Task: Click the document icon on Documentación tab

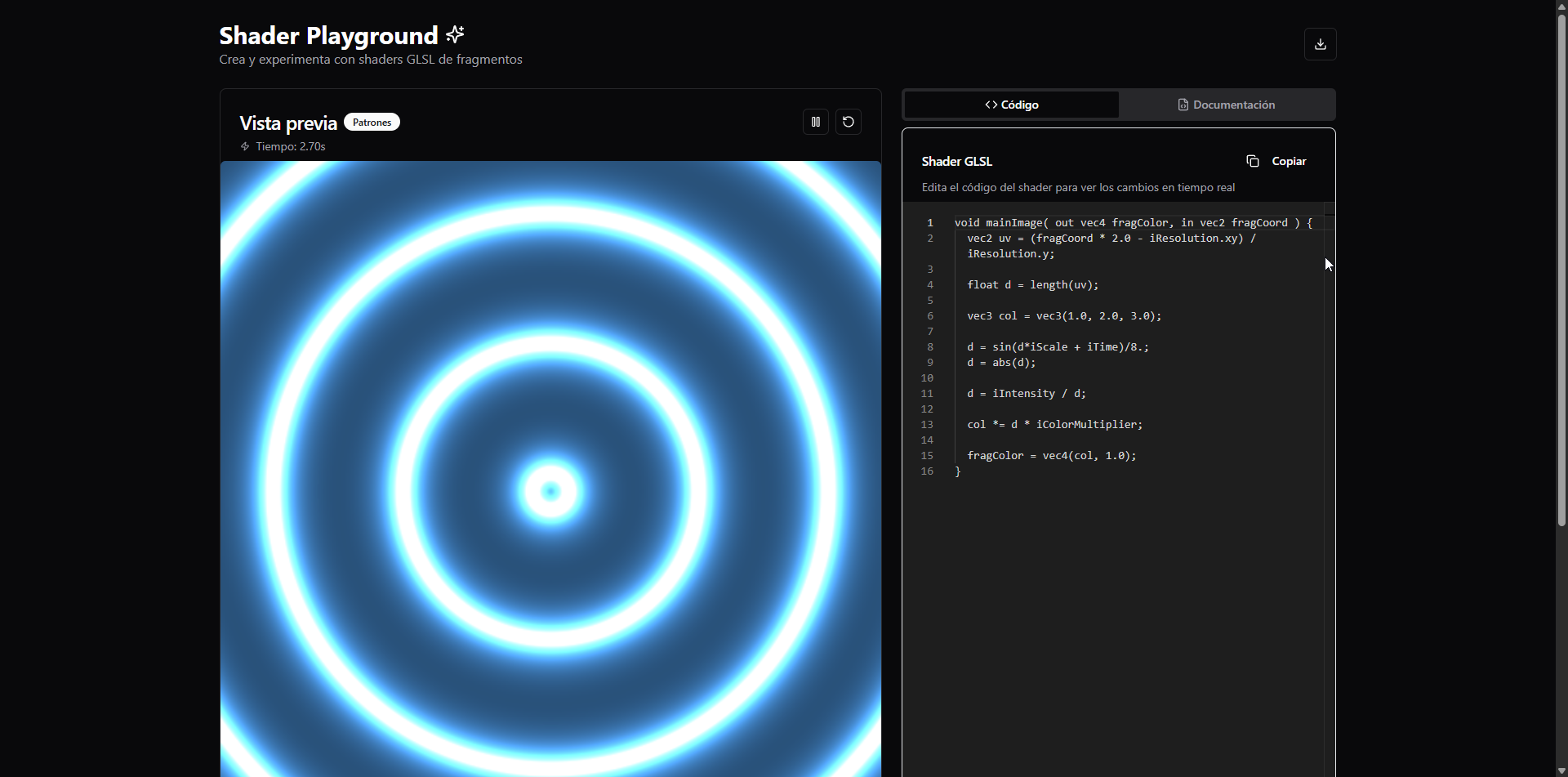Action: point(1184,105)
